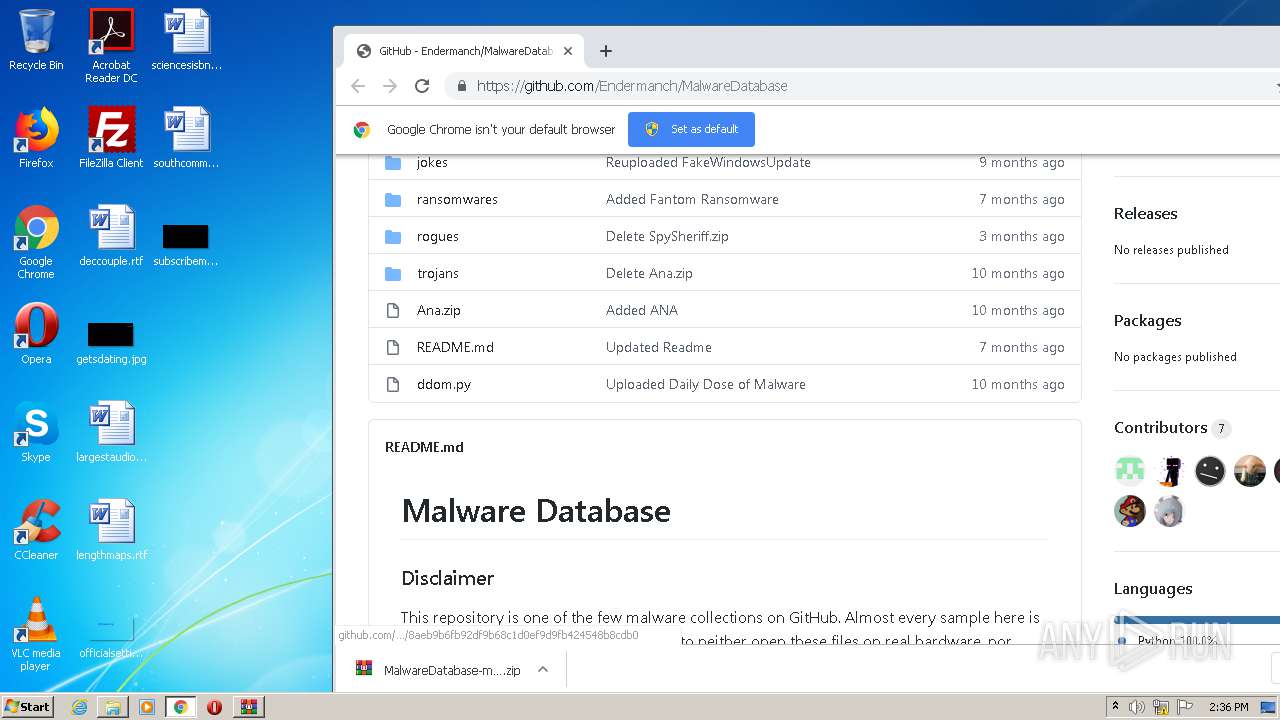Open the CCleaner desktop shortcut

coord(36,530)
